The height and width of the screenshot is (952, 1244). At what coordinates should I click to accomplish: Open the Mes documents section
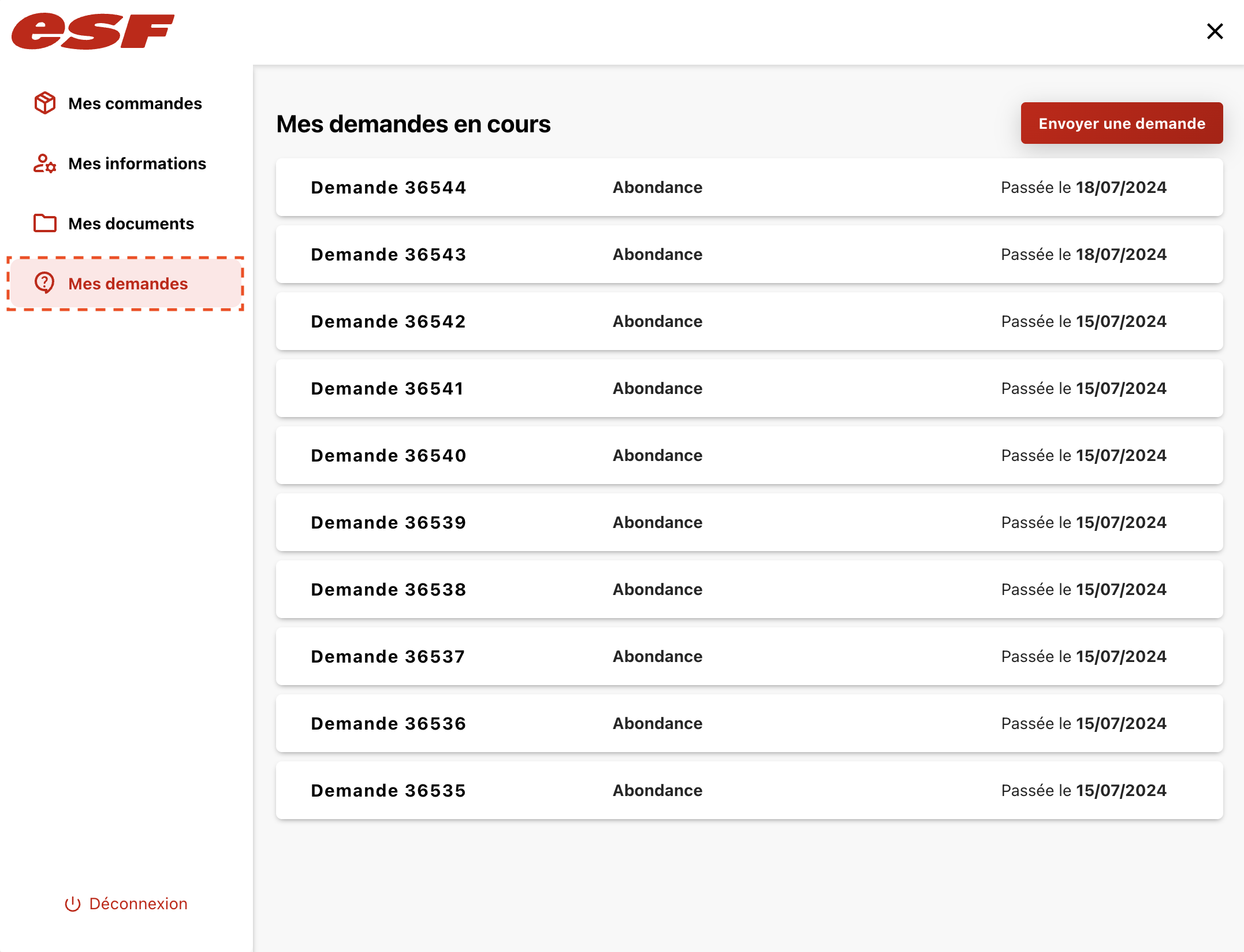tap(131, 224)
